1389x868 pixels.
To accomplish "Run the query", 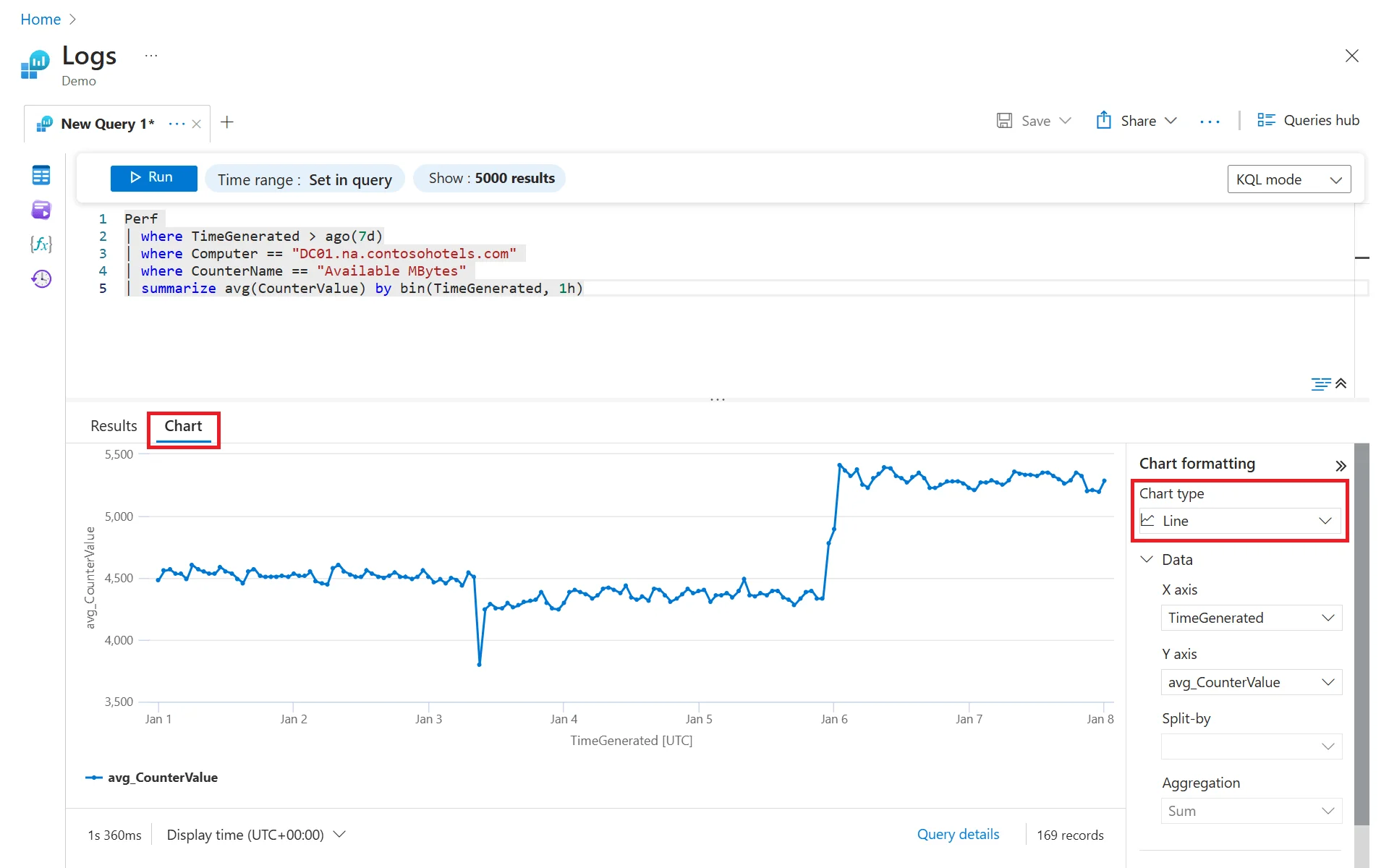I will 153,177.
